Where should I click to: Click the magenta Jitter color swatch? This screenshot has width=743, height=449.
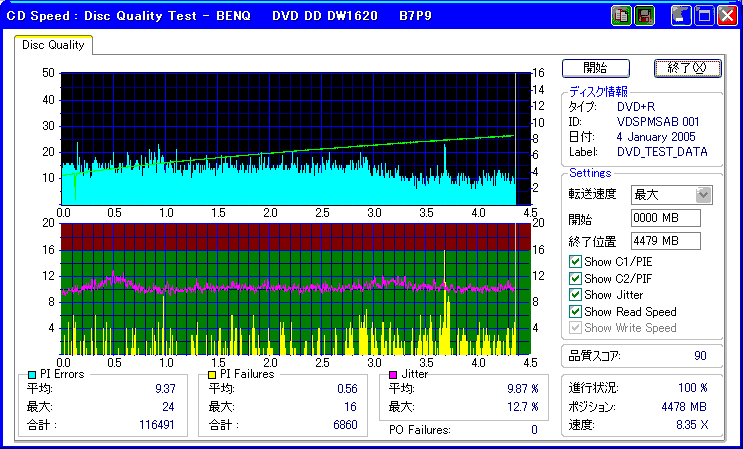tap(393, 375)
